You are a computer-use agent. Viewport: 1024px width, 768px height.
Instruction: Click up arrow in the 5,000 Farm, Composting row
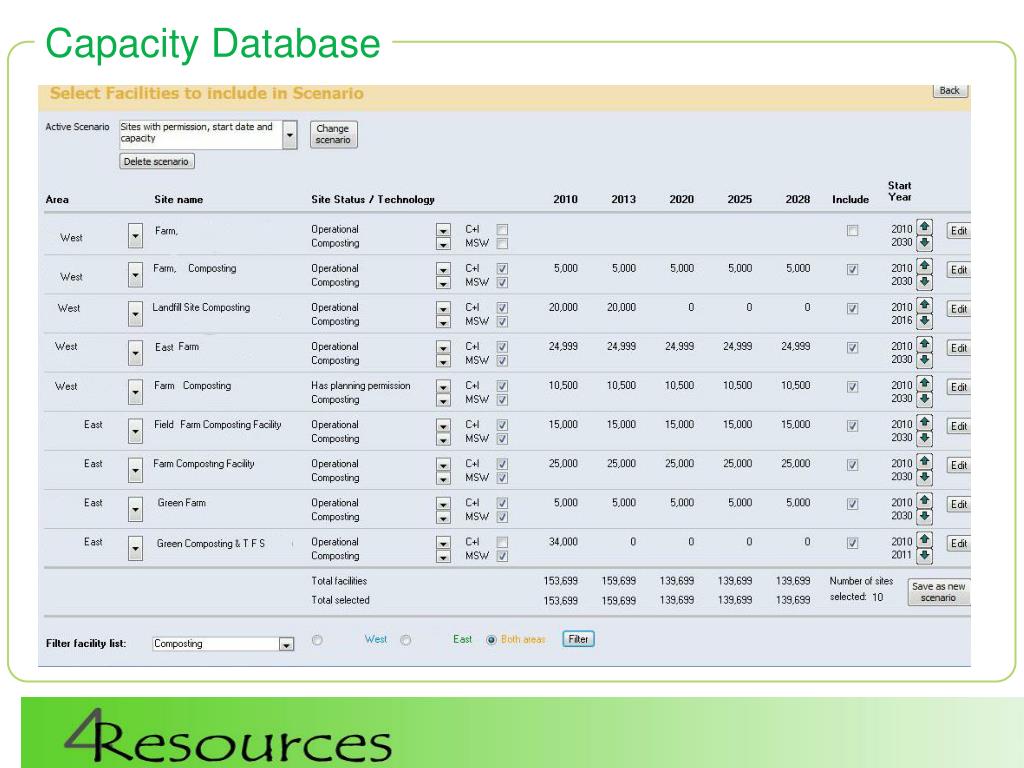point(924,267)
